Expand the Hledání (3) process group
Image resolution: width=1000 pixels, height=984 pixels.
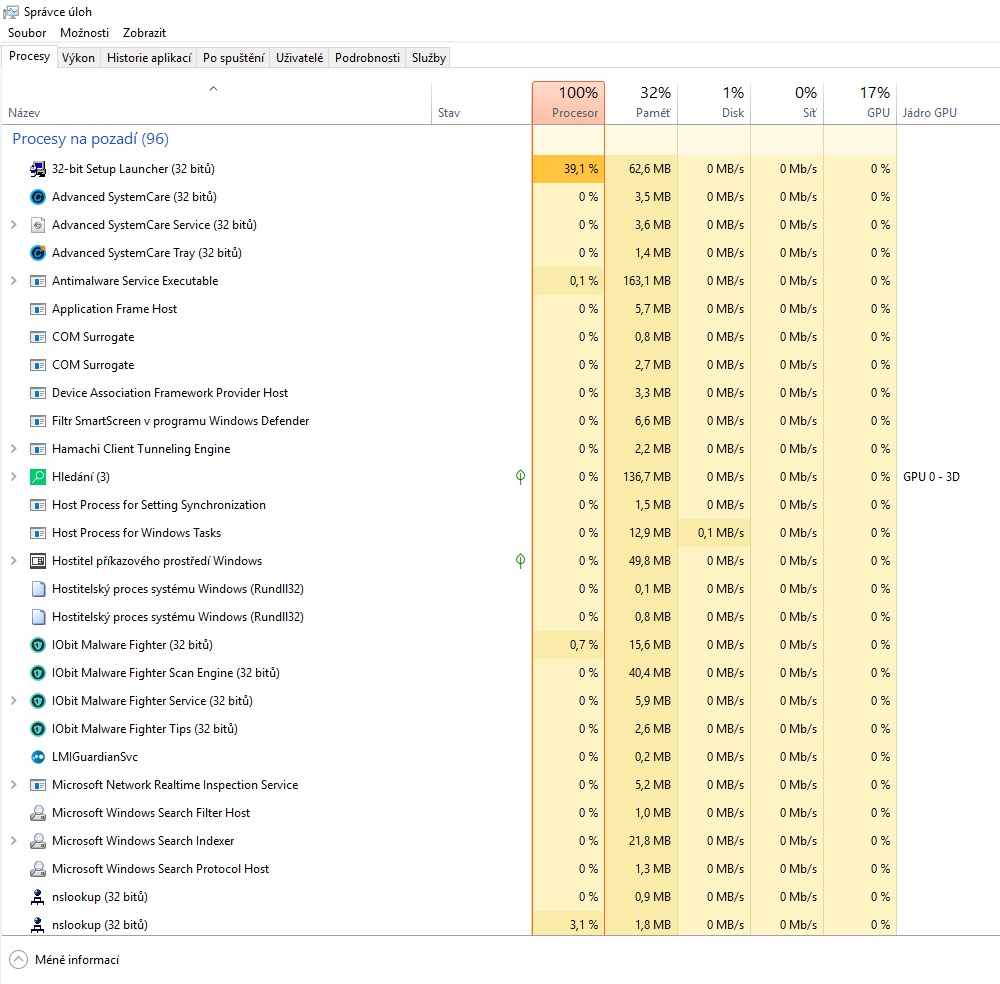[x=13, y=477]
